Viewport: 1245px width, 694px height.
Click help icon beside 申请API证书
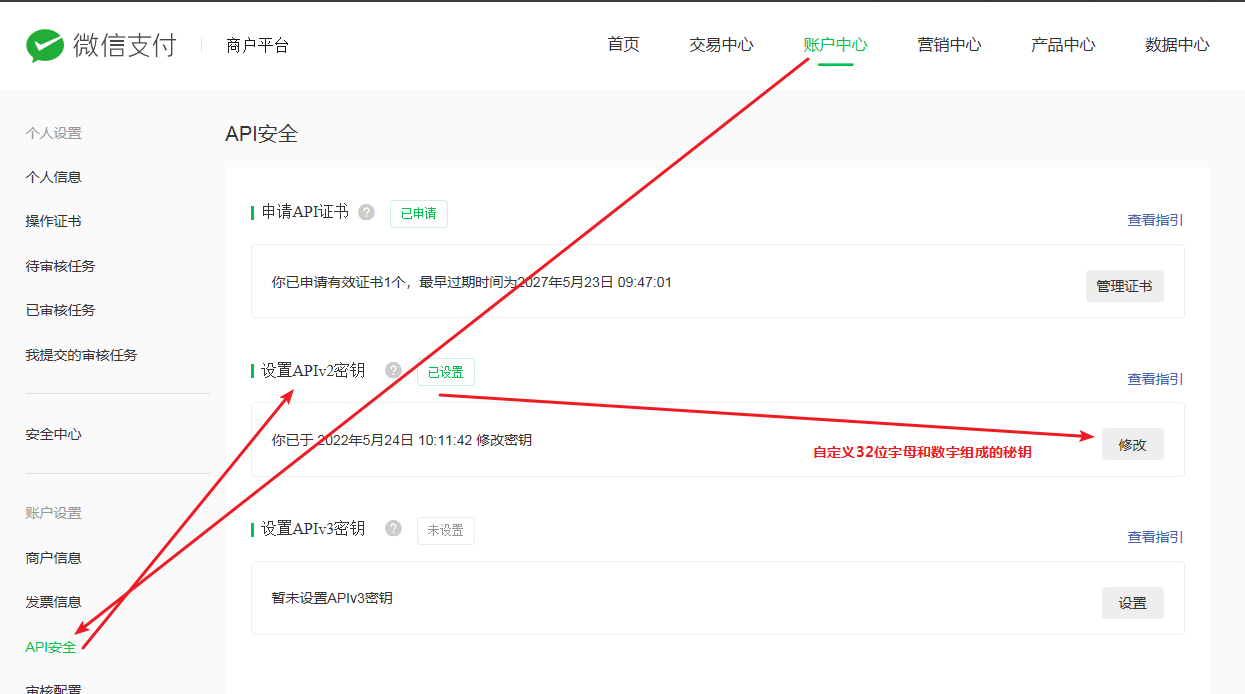[x=367, y=212]
